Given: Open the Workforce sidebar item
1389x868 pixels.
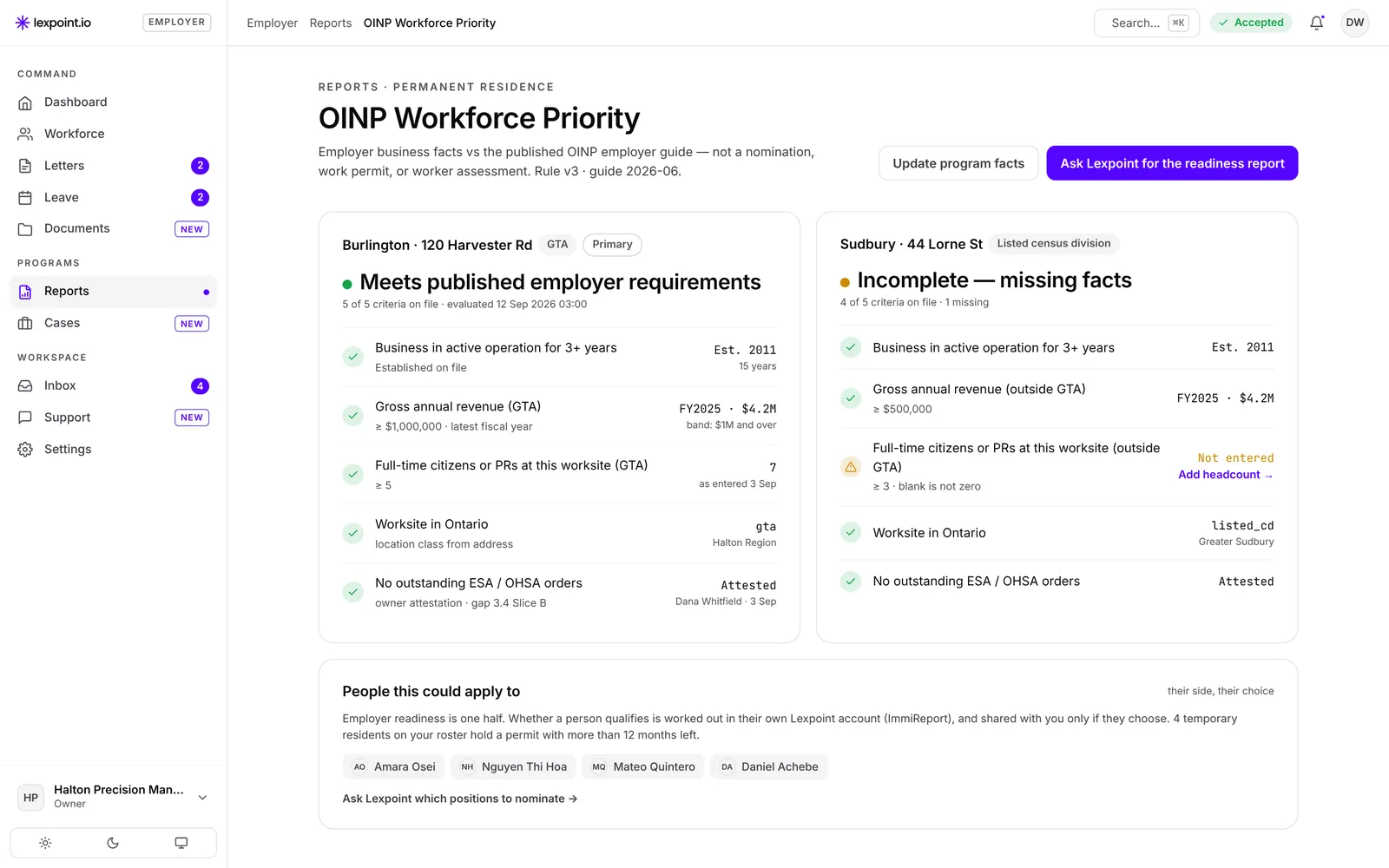Looking at the screenshot, I should (x=113, y=134).
